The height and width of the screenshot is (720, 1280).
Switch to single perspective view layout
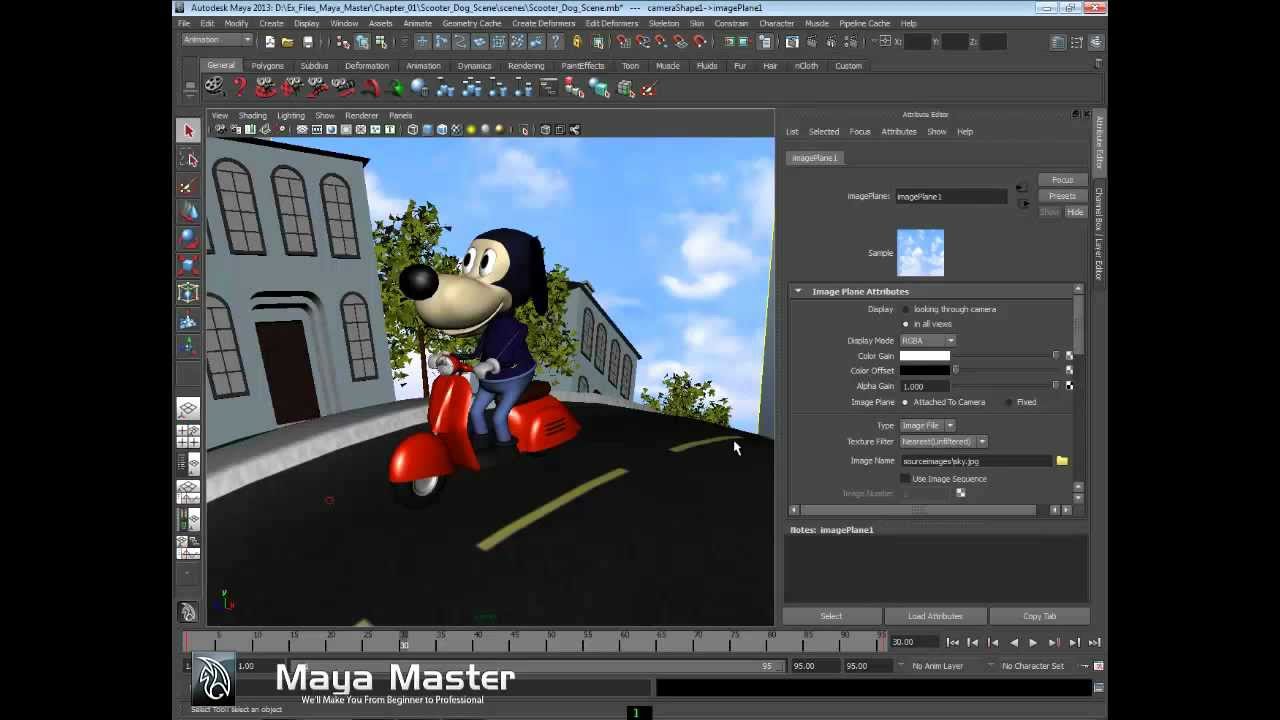188,409
